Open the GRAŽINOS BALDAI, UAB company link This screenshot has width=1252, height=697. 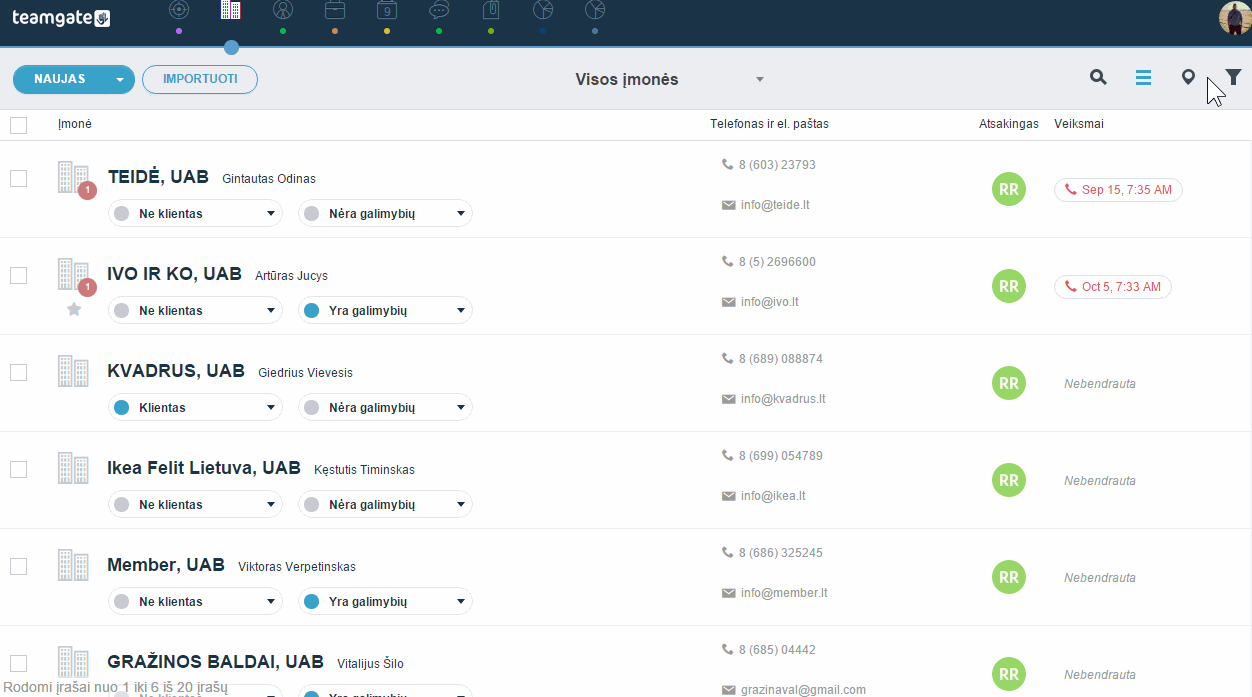[215, 662]
